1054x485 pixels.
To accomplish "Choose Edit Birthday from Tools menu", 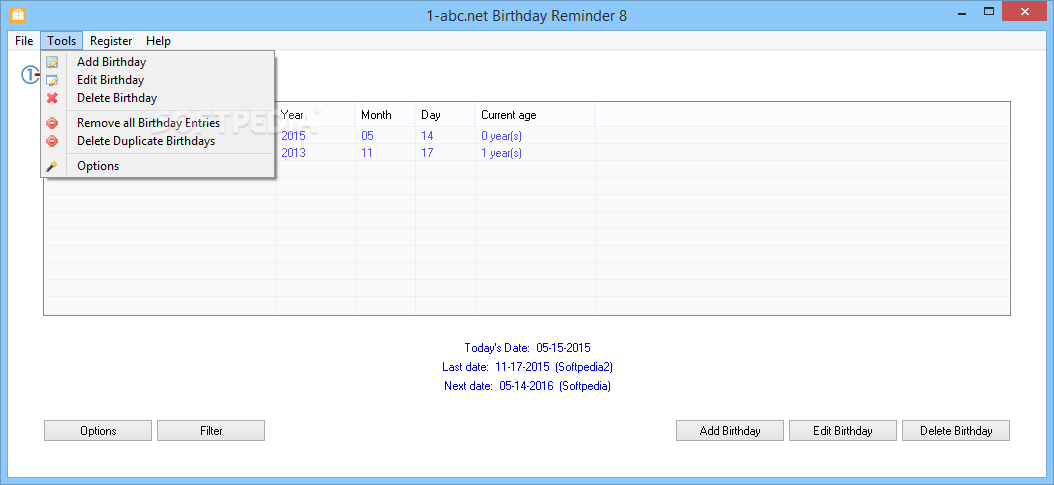I will [157, 81].
